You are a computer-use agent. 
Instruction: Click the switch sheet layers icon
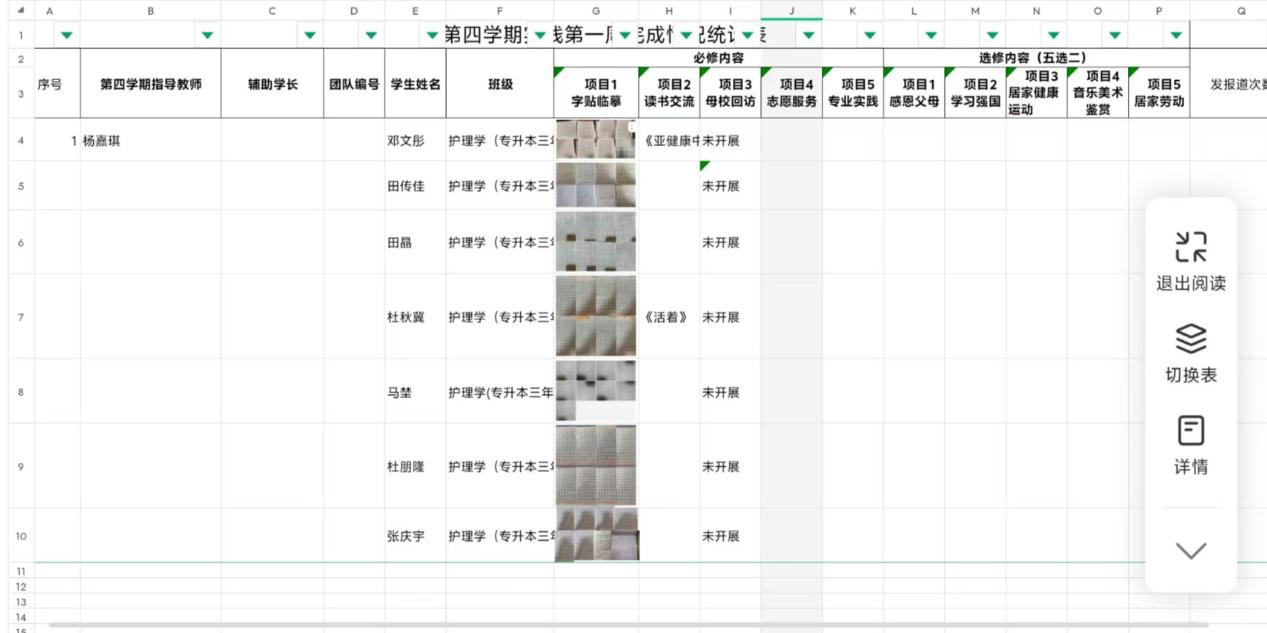tap(1190, 339)
